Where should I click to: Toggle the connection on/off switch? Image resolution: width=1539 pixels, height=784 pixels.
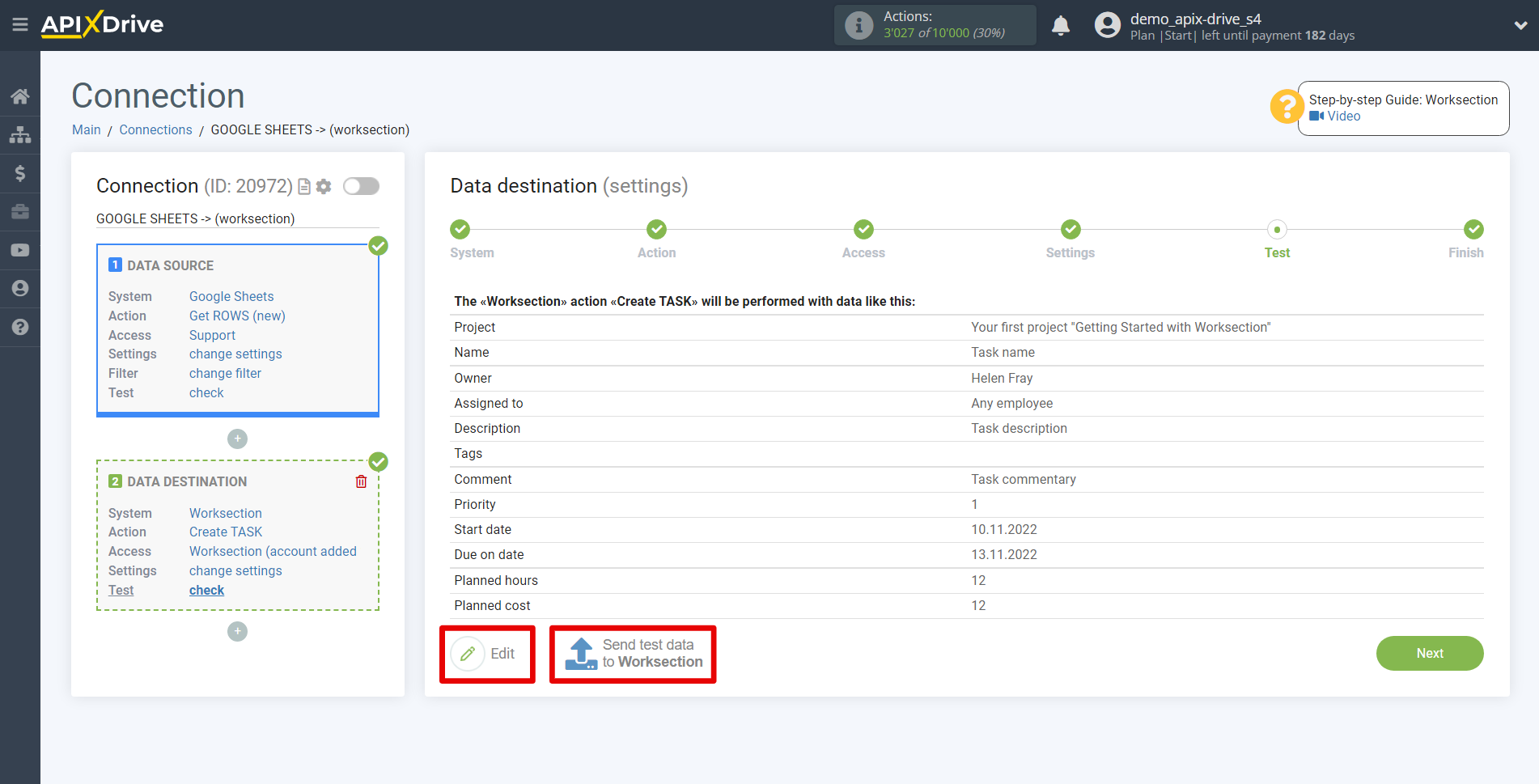tap(361, 186)
